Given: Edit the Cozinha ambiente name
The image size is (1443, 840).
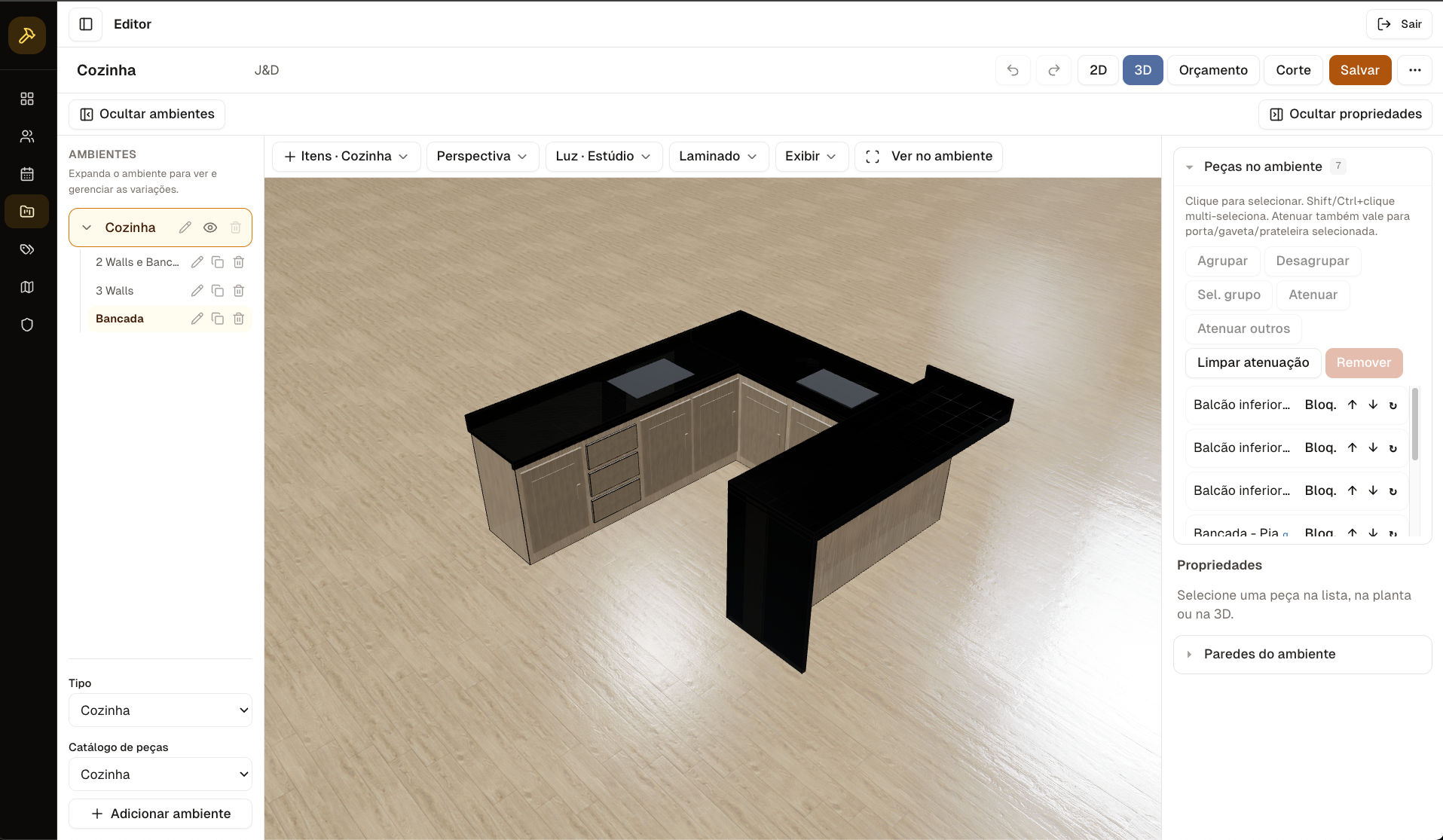Looking at the screenshot, I should click(x=185, y=228).
